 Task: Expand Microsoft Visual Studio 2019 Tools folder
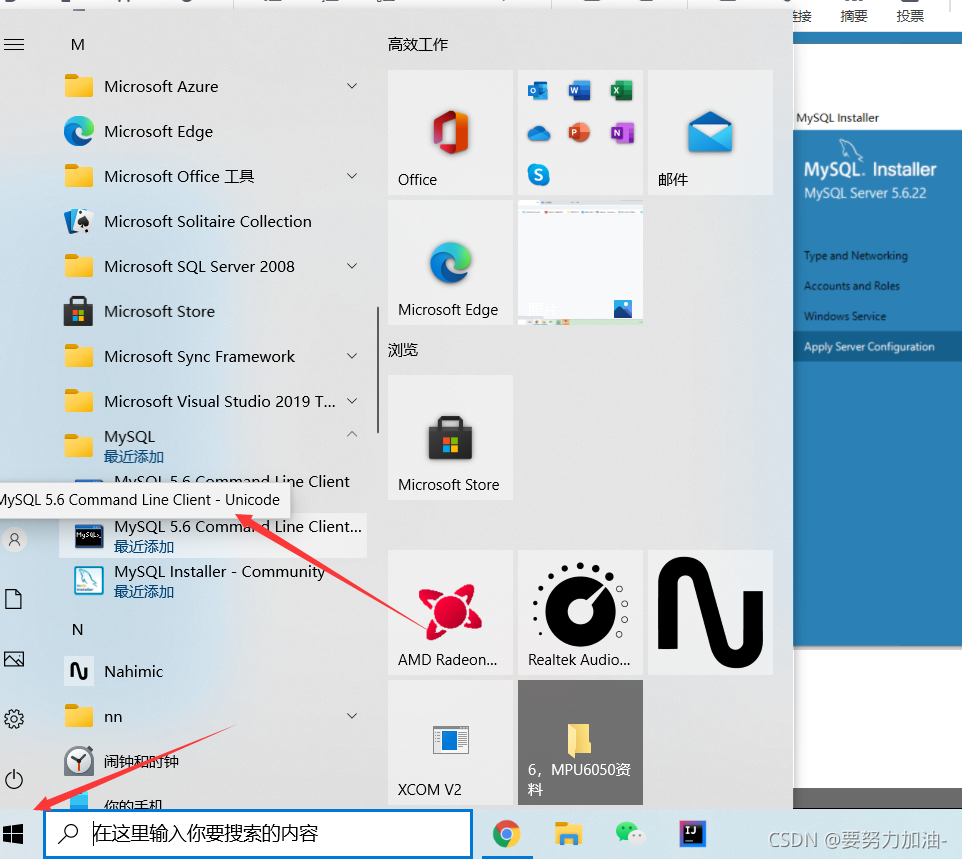pos(213,401)
